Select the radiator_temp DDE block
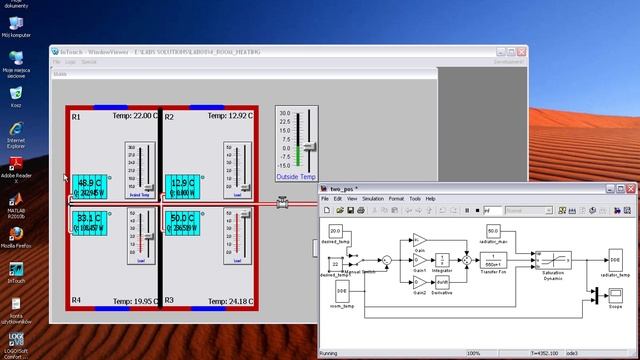Viewport: 640px width, 360px height. tap(616, 260)
